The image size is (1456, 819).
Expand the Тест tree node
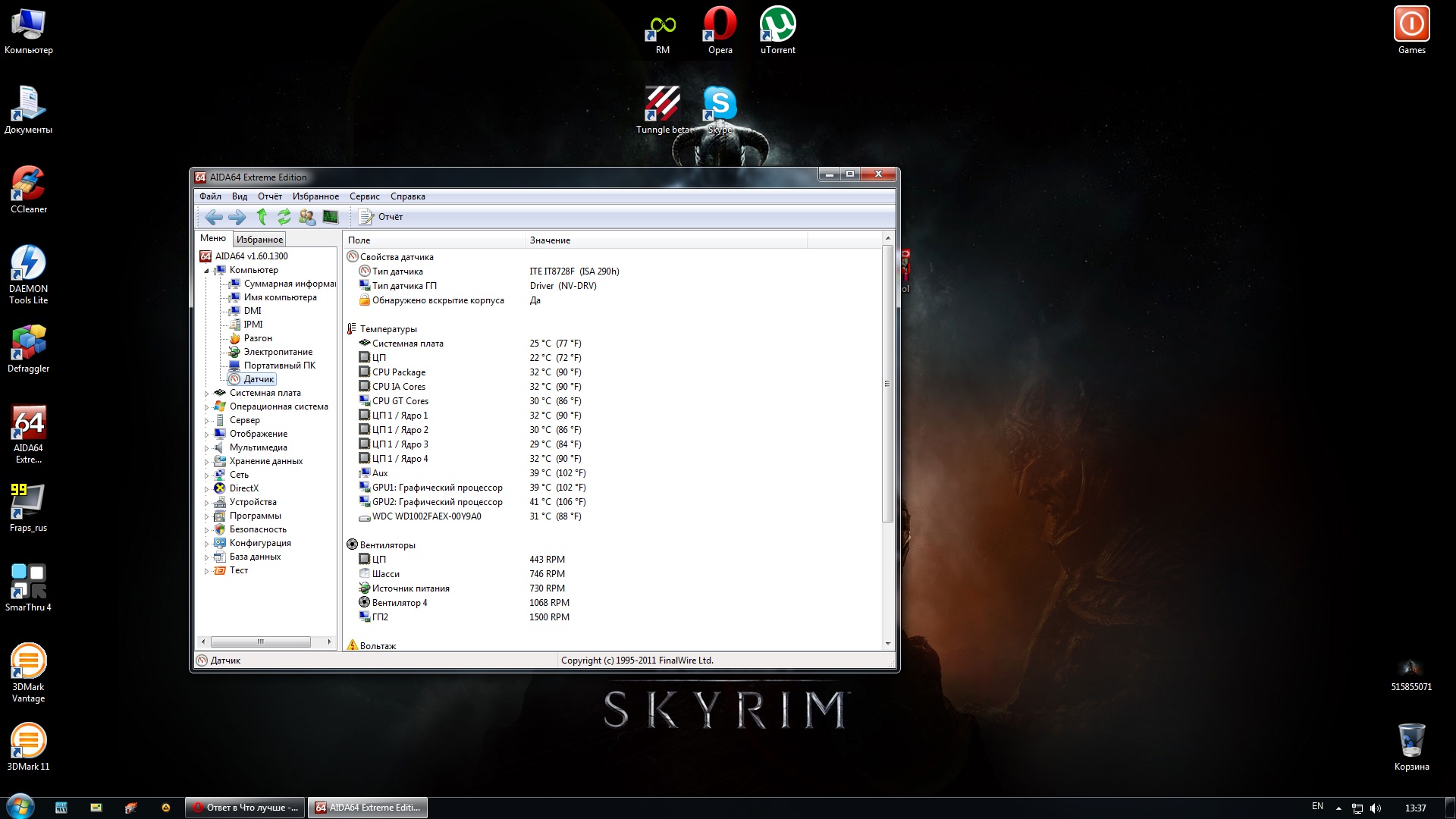pyautogui.click(x=206, y=571)
